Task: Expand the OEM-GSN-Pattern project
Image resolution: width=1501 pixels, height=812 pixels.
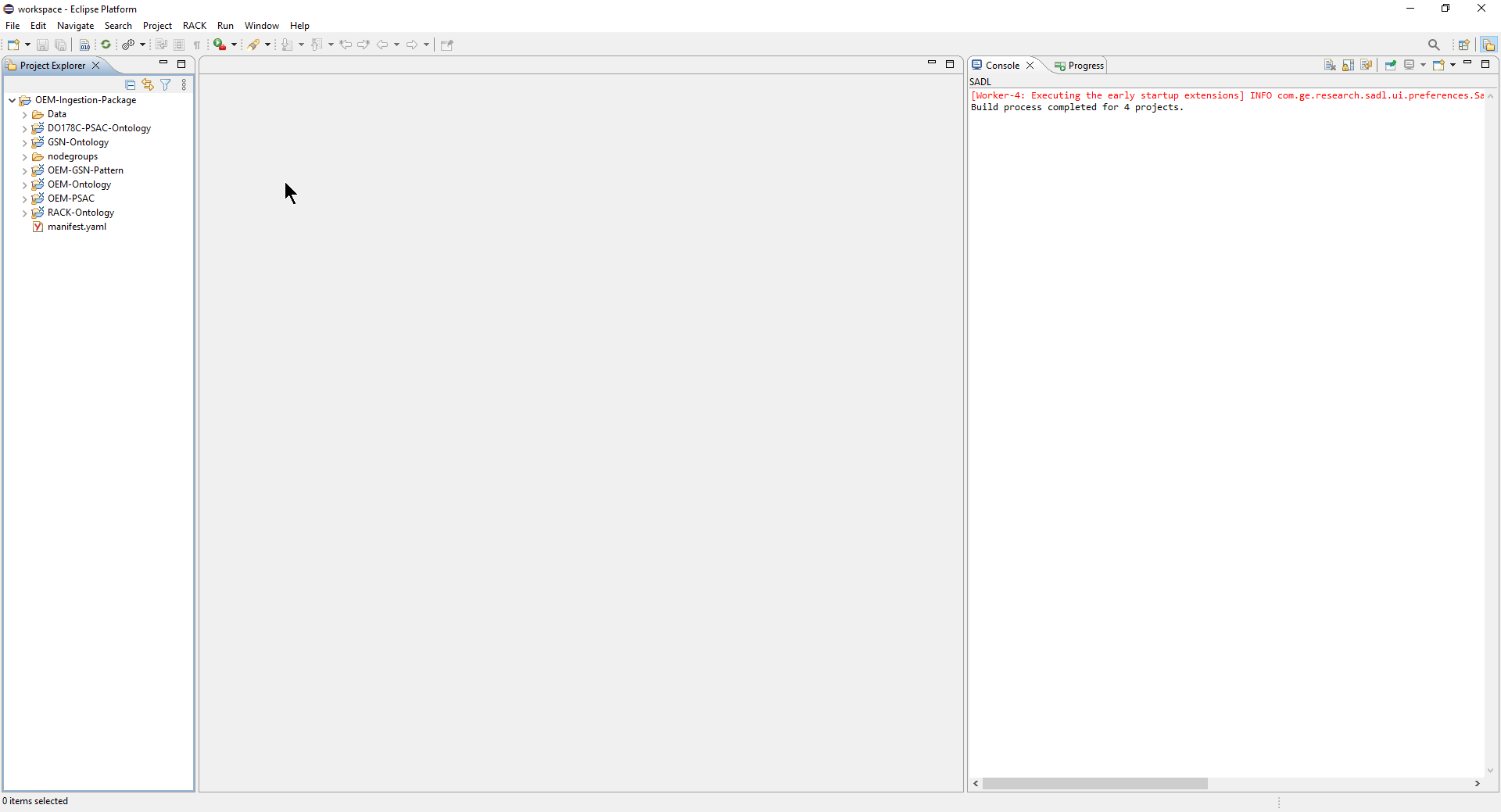Action: tap(25, 171)
